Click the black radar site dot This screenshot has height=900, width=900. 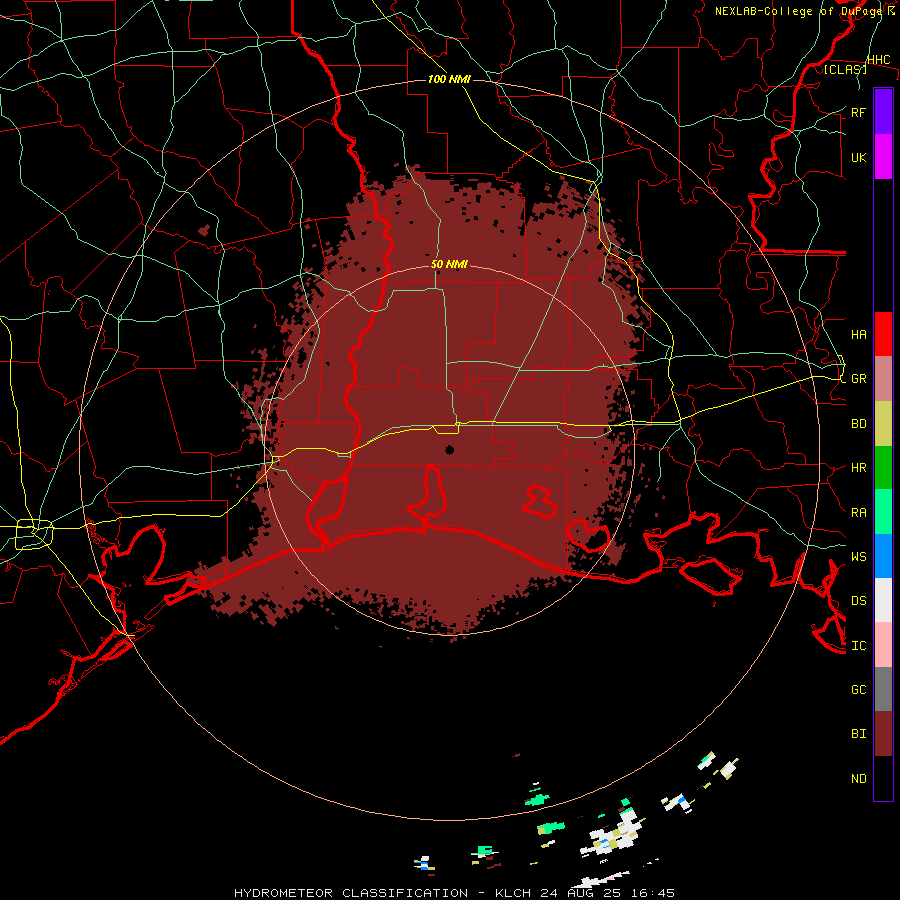(449, 449)
